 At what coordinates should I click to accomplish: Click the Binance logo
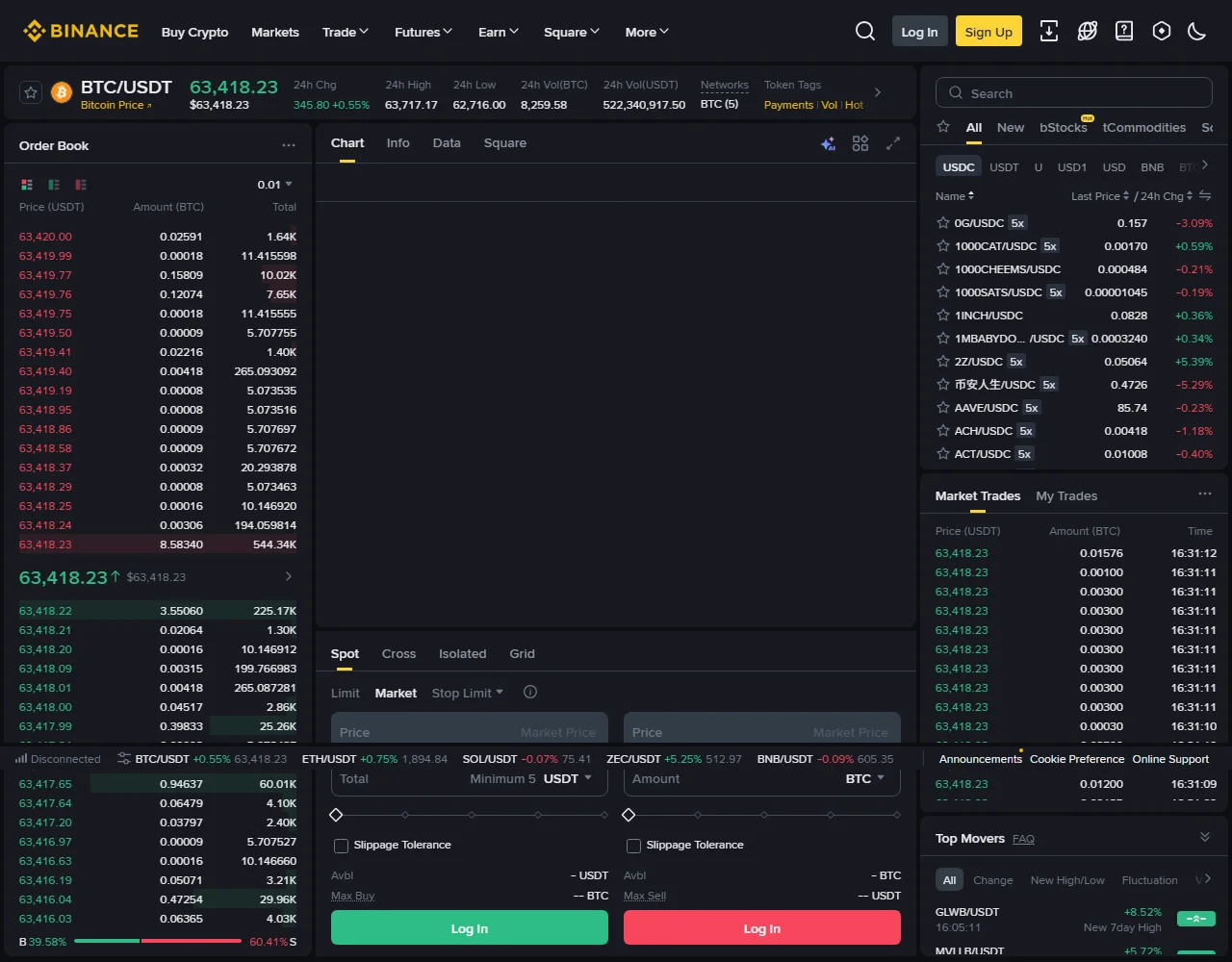click(x=81, y=32)
